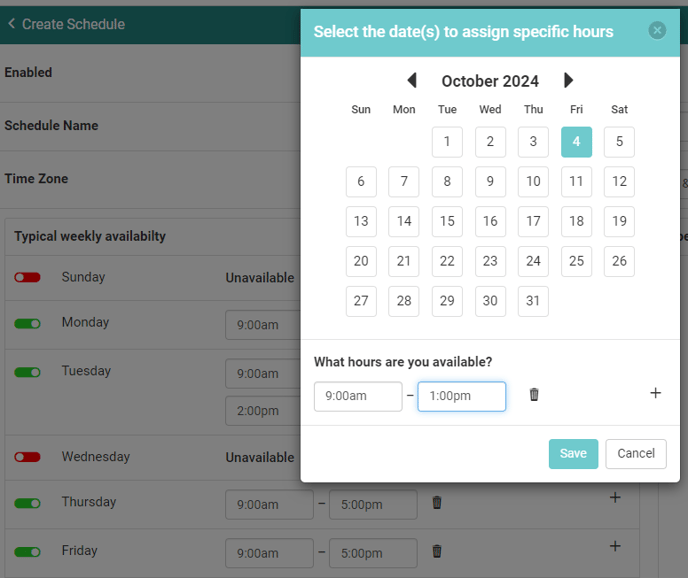Image resolution: width=688 pixels, height=578 pixels.
Task: Add another hours range in dialog
Action: click(655, 393)
